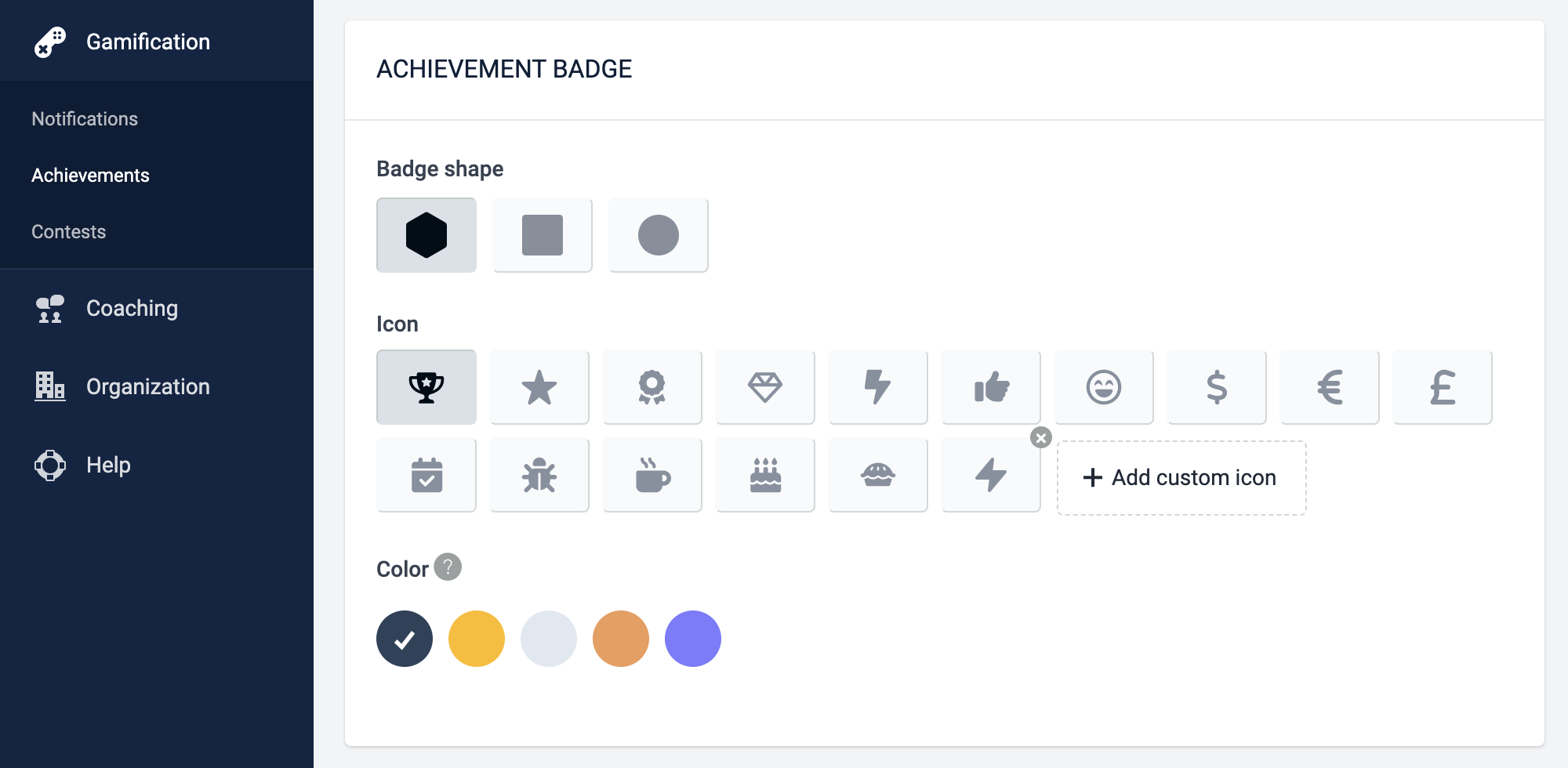Remove the custom lightning bolt icon

click(1041, 438)
